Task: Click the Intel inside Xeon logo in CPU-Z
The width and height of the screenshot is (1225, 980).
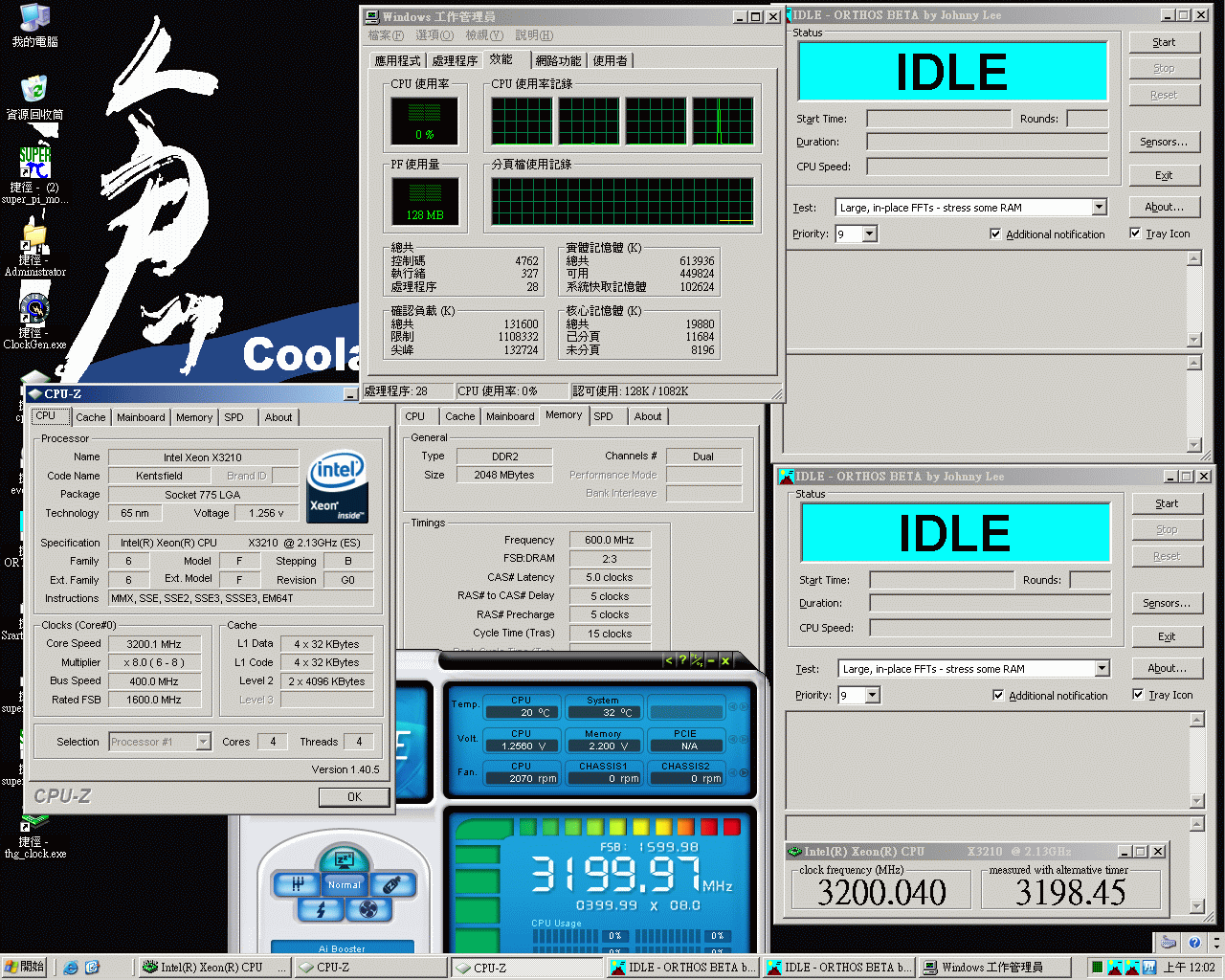Action: (338, 487)
